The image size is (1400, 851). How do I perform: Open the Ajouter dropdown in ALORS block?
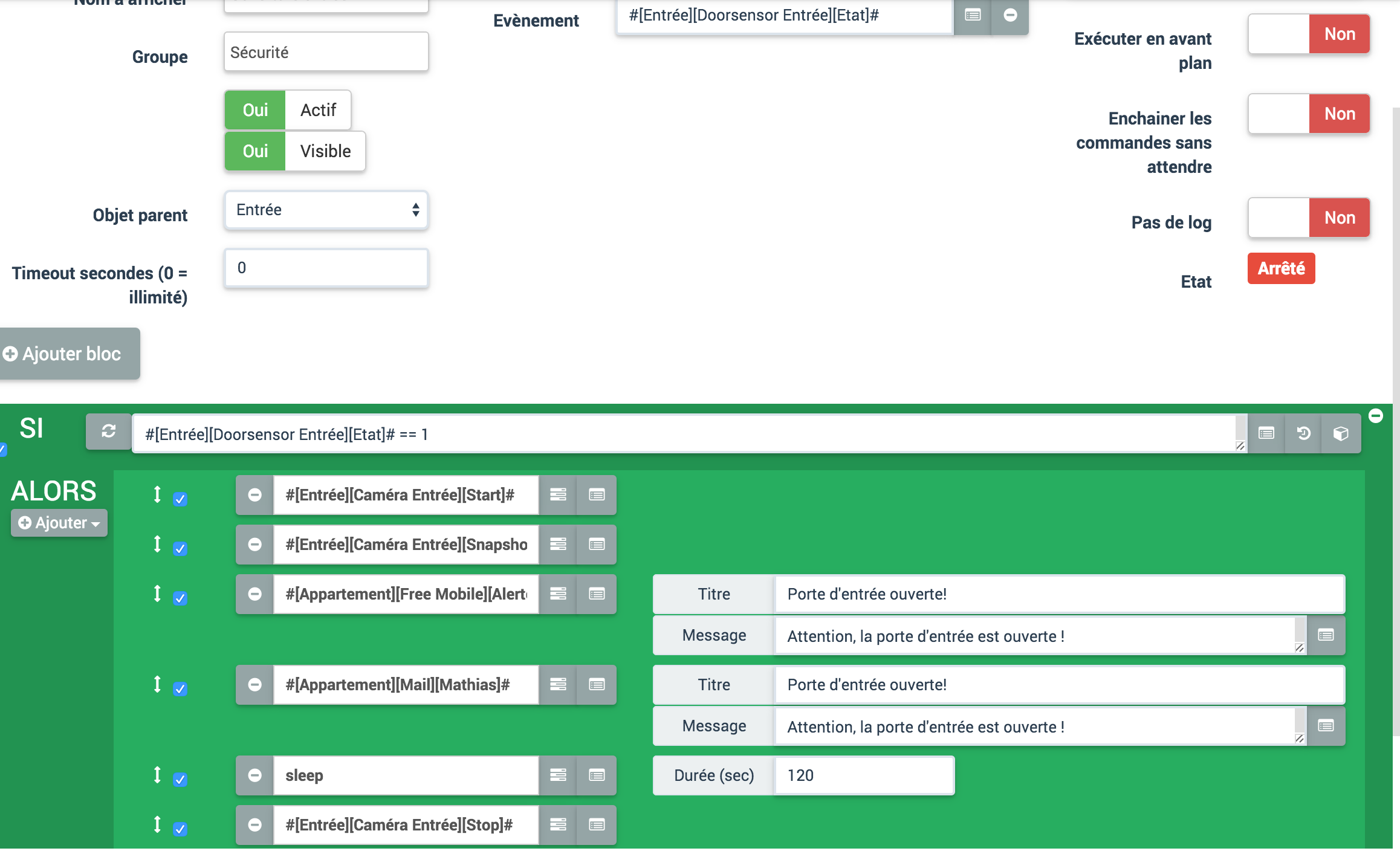[x=57, y=522]
